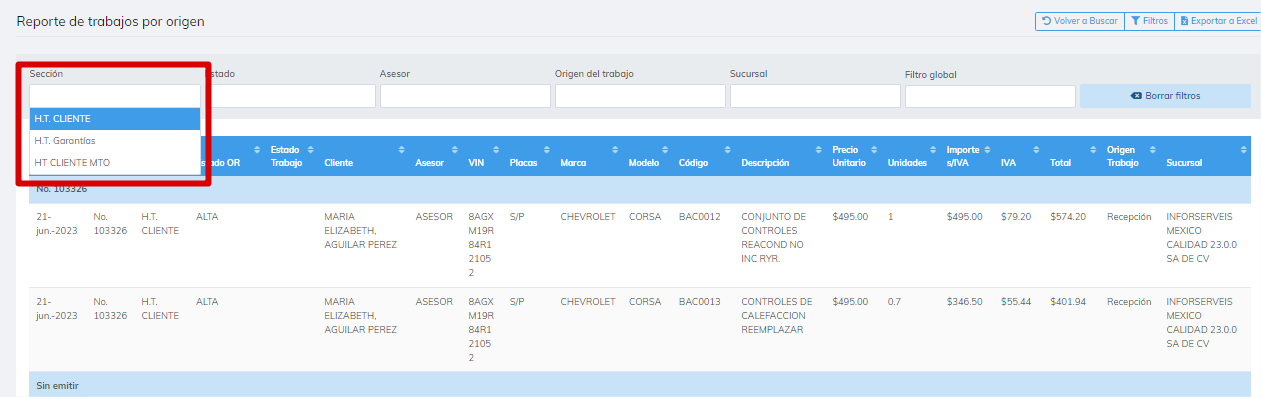Sort by Sucursal column header arrows
Viewport: 1261px width, 397px height.
click(1243, 150)
